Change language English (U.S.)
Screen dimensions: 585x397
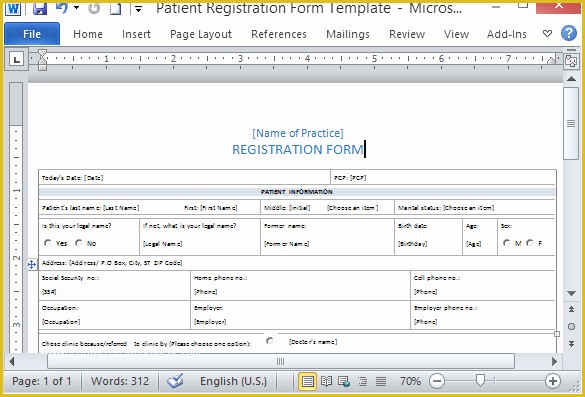(234, 381)
